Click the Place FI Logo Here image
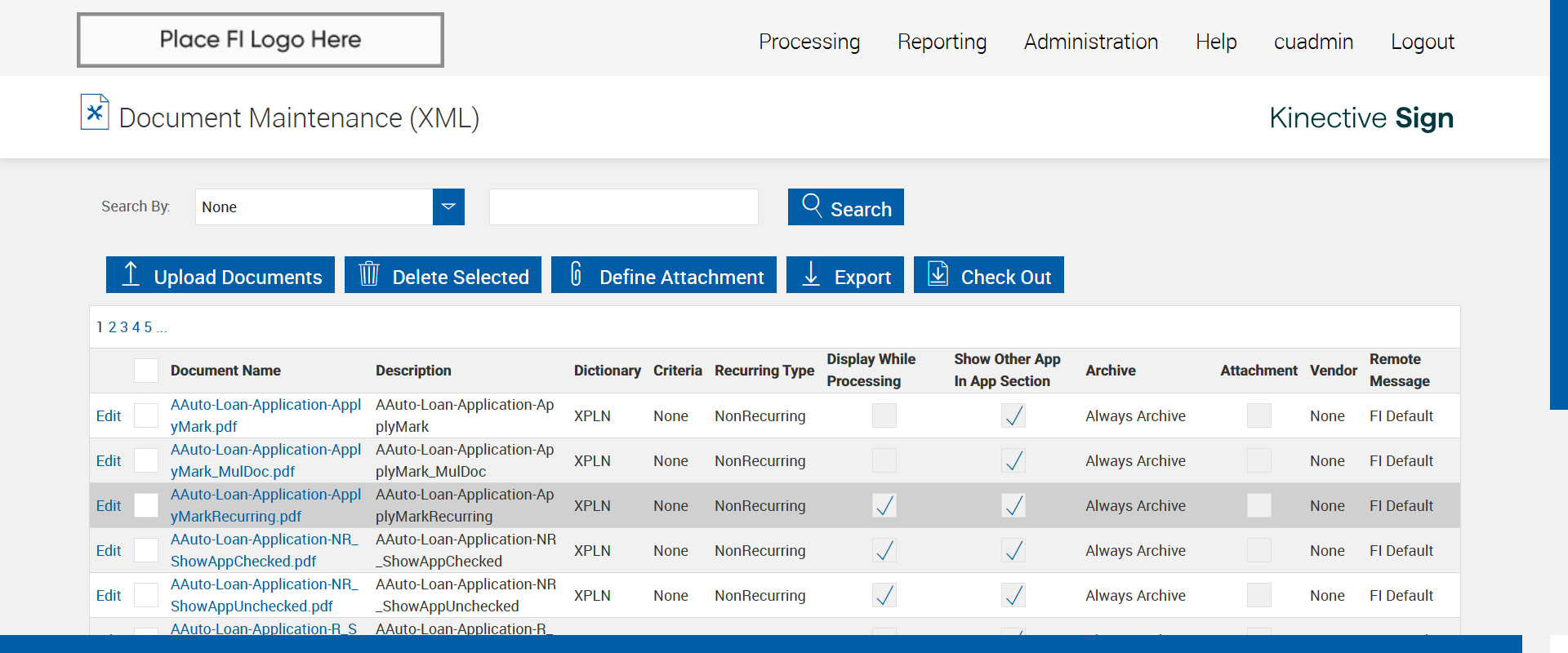 [x=261, y=40]
